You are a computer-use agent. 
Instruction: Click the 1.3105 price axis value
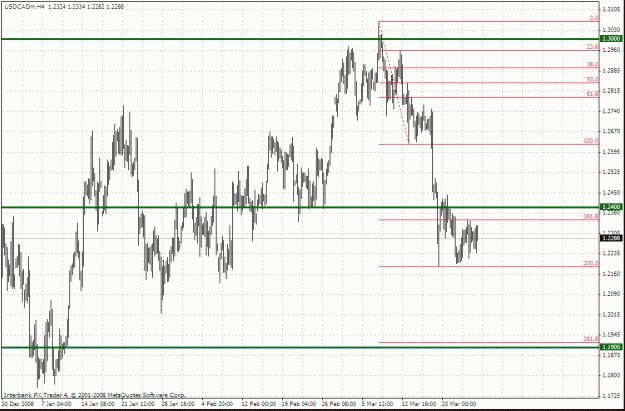pyautogui.click(x=611, y=10)
